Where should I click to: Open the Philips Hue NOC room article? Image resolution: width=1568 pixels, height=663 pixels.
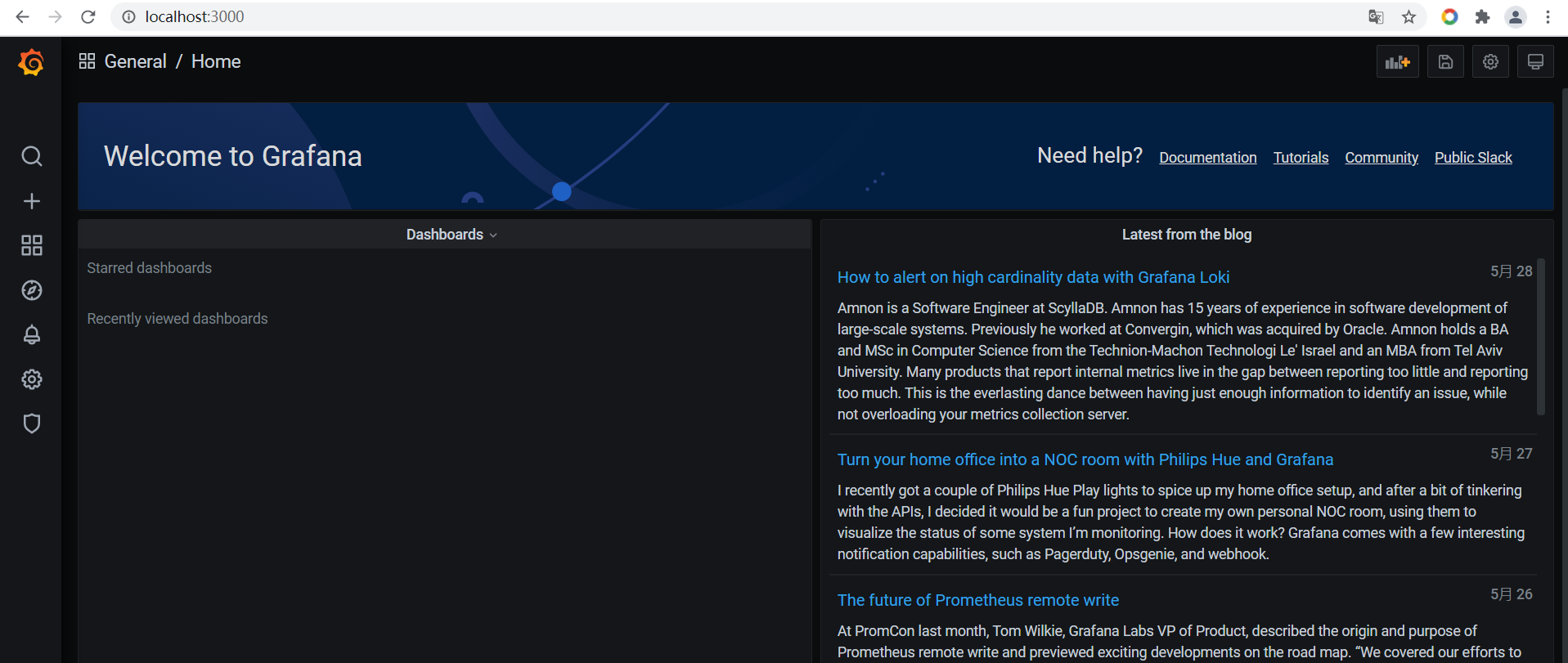[1085, 459]
